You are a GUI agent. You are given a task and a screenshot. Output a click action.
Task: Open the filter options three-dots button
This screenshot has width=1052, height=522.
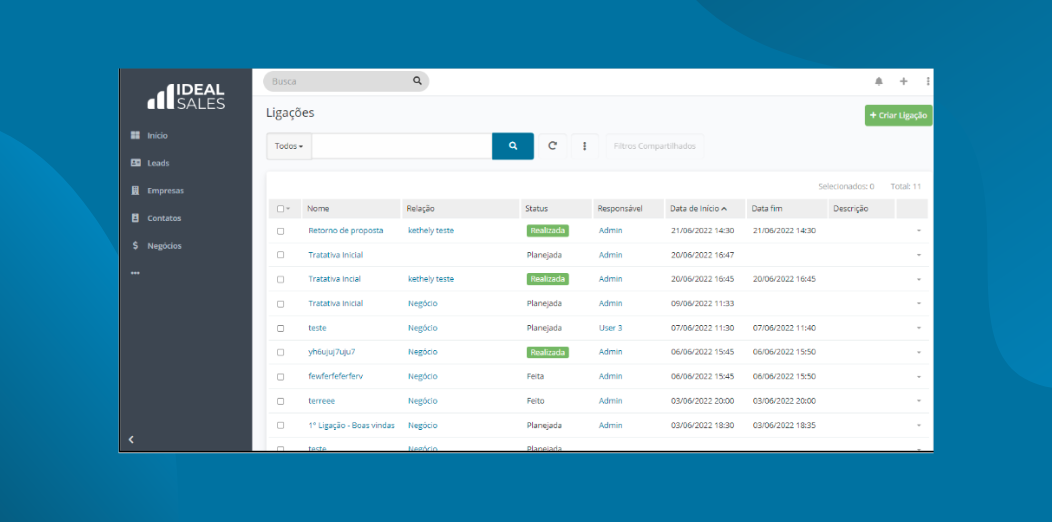click(x=585, y=146)
